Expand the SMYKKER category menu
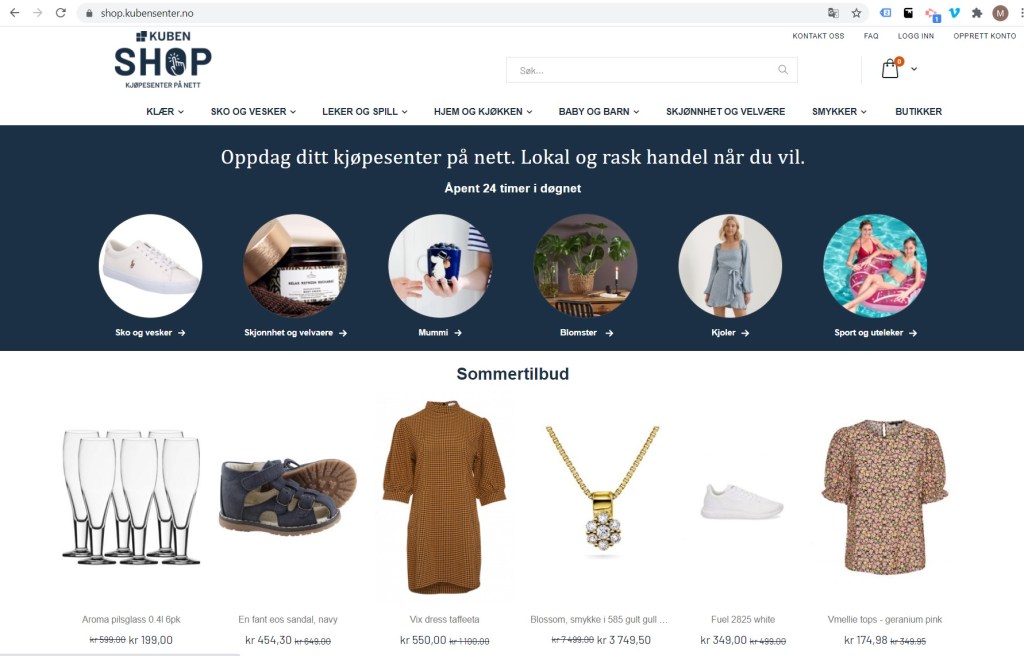 coord(839,112)
